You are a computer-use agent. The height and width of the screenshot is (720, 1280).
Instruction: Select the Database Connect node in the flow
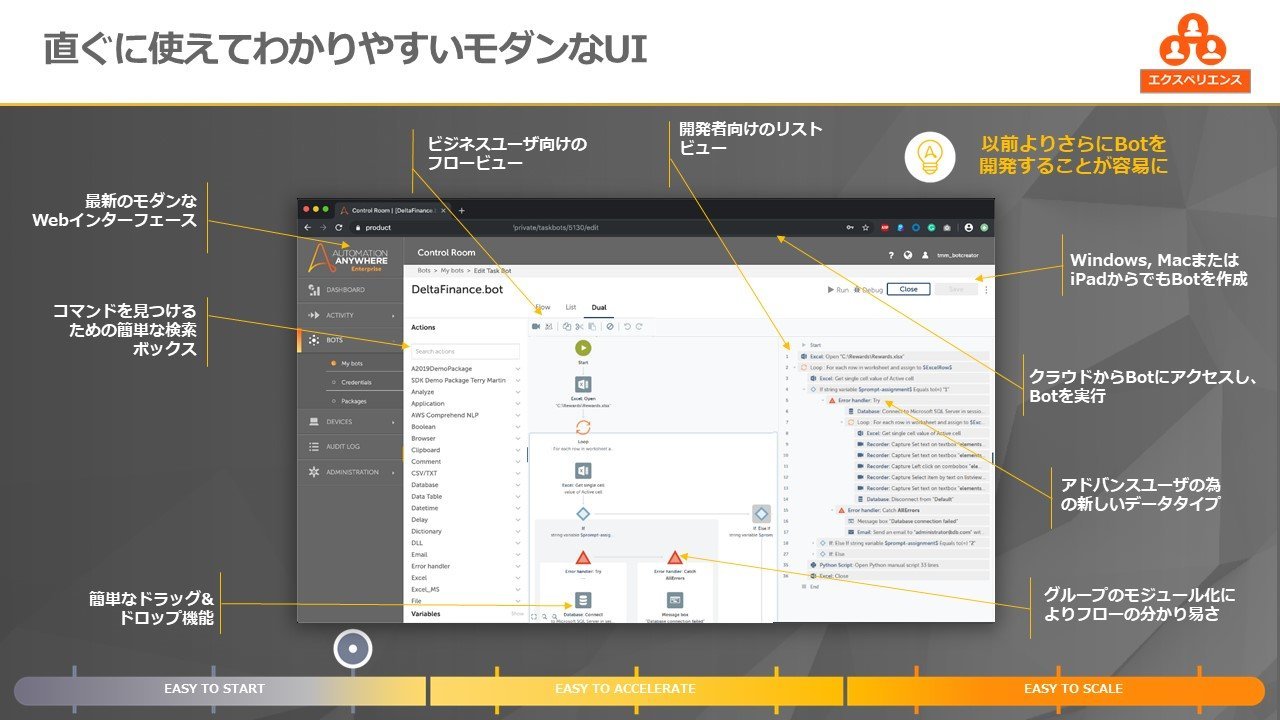tap(583, 600)
